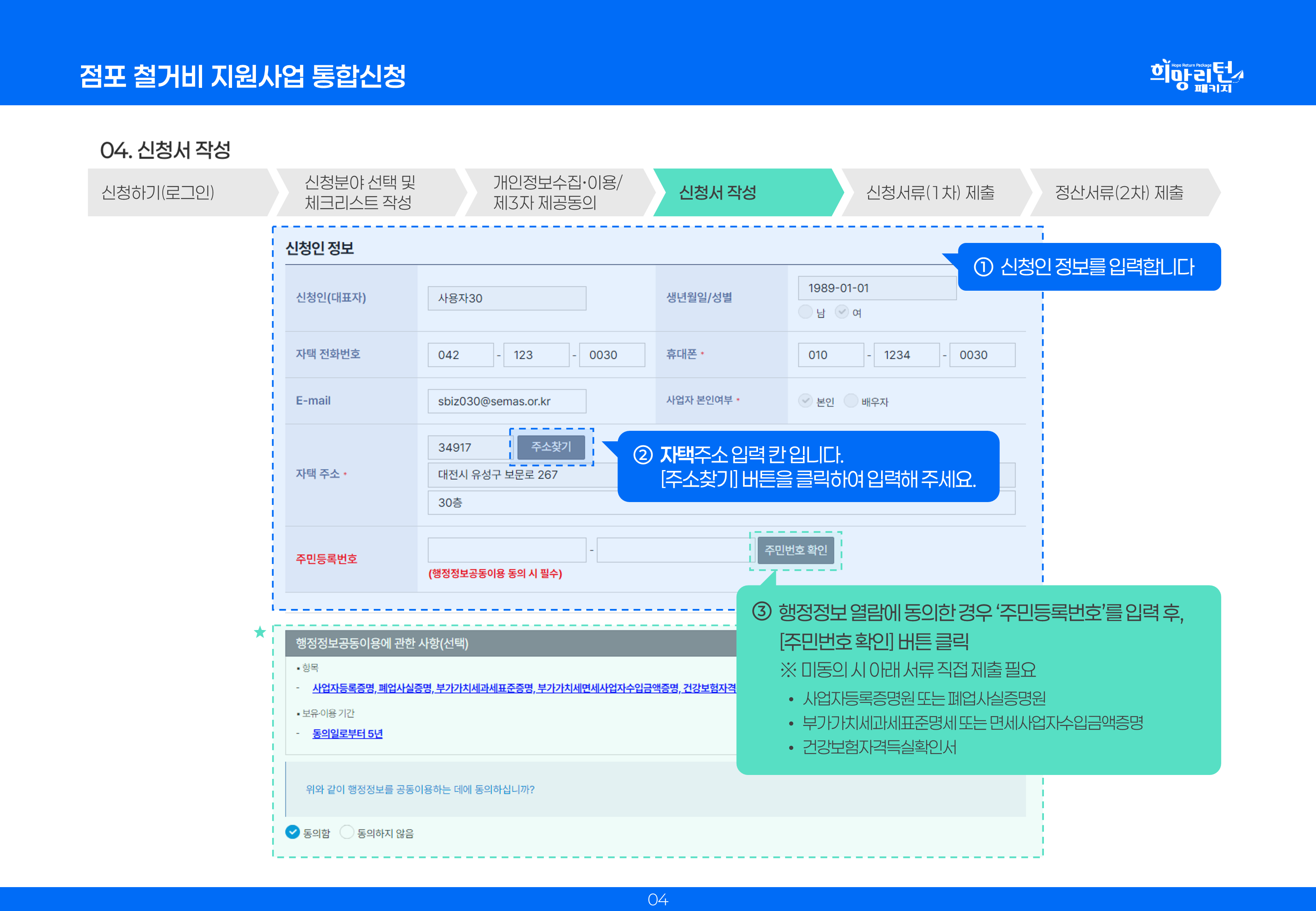Screen dimensions: 1316x911
Task: Click the 신청인(대표자) name field
Action: point(507,298)
